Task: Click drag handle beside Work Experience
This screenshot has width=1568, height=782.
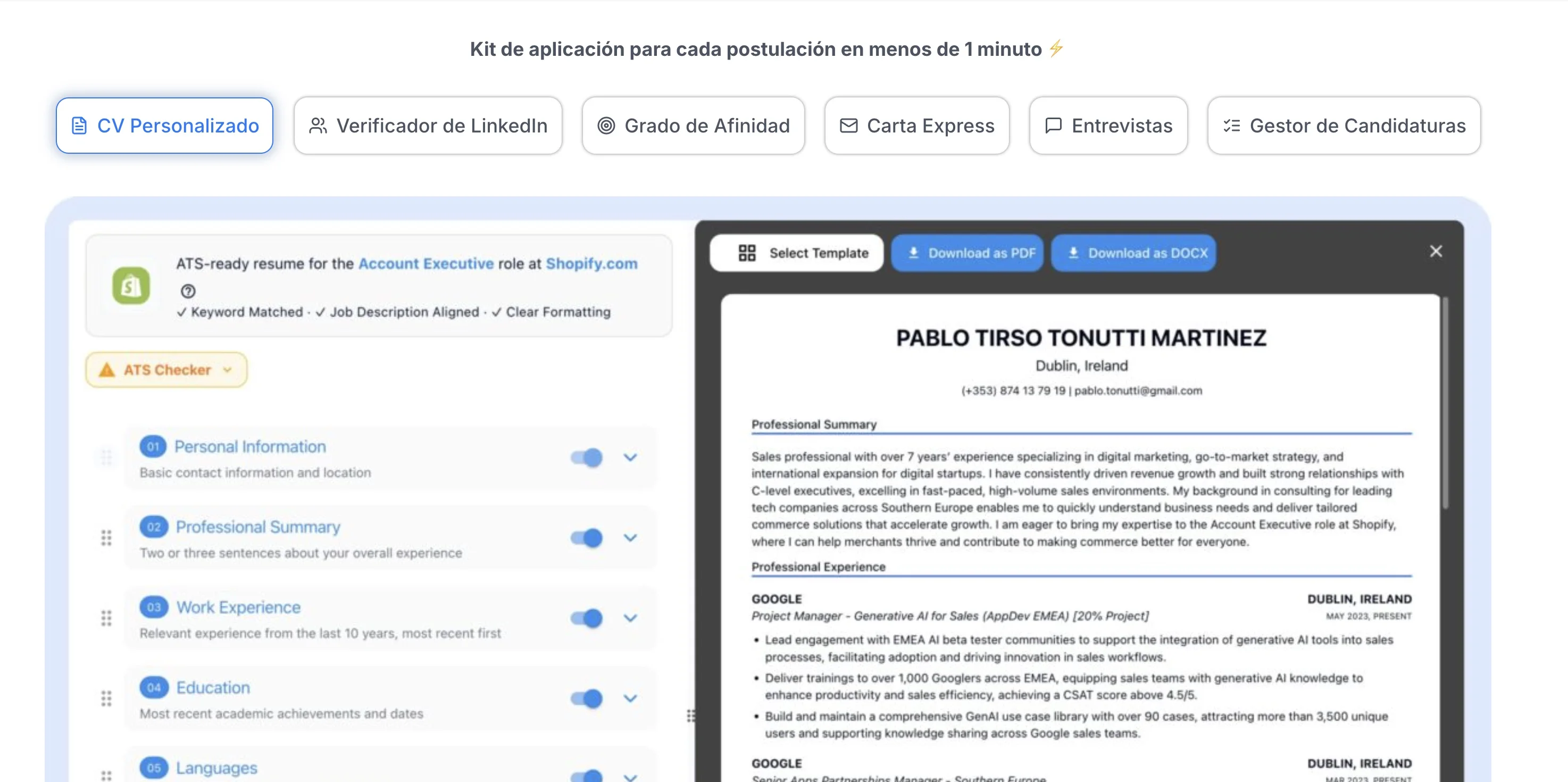Action: (106, 618)
